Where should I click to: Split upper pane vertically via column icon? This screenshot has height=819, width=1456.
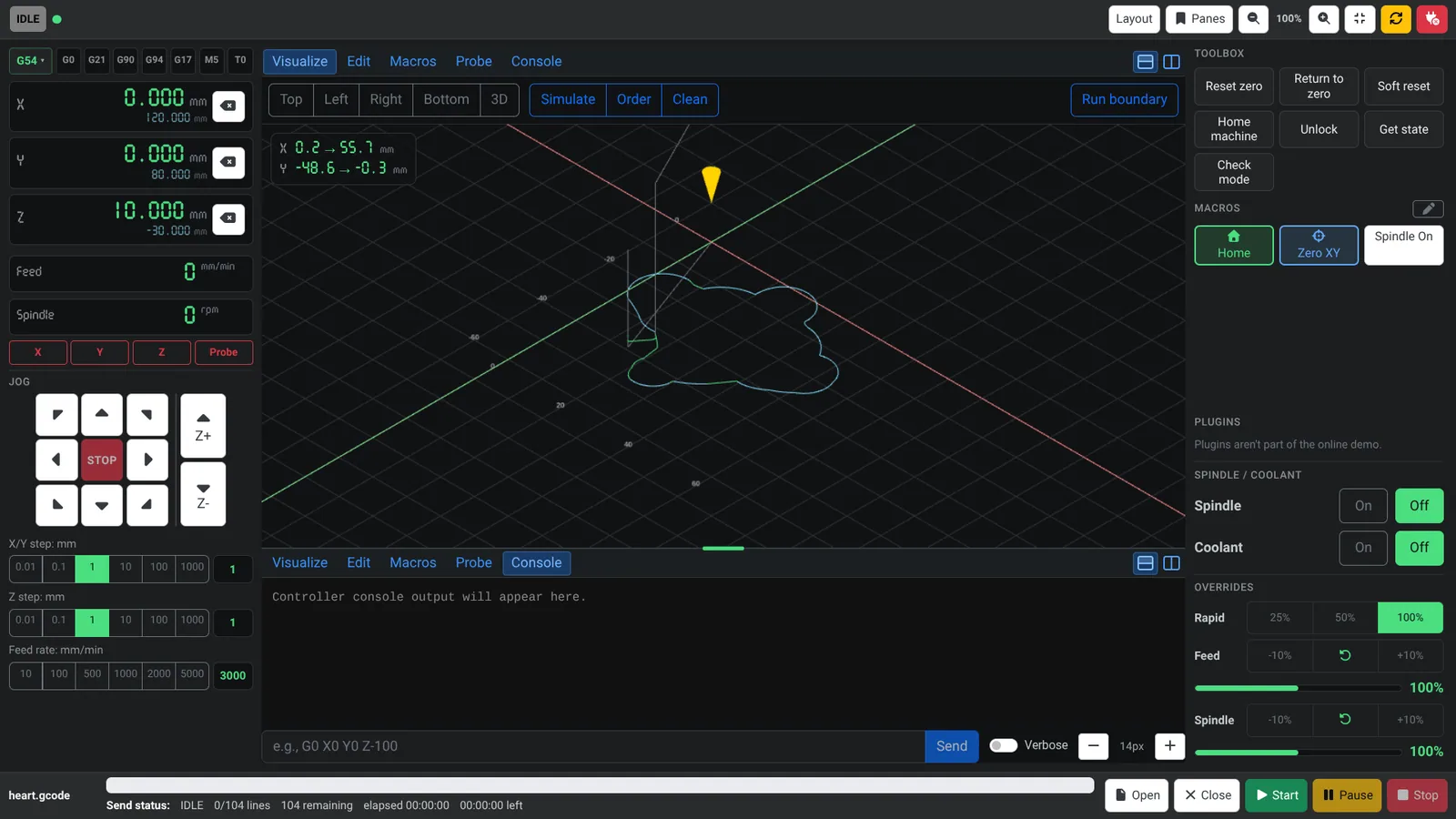(1171, 62)
